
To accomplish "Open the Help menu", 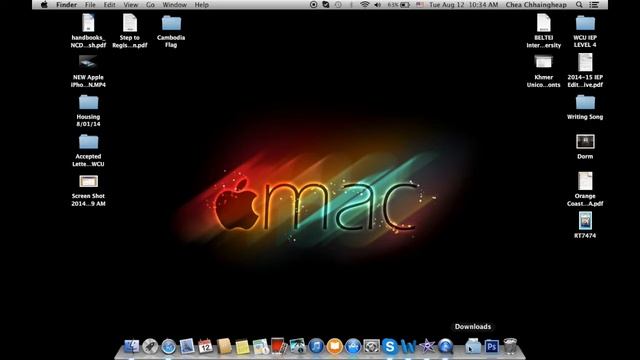I will pyautogui.click(x=202, y=4).
